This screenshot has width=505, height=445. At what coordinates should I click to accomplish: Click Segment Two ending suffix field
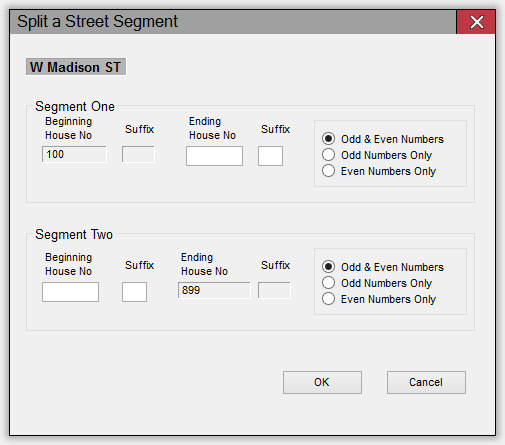(274, 290)
